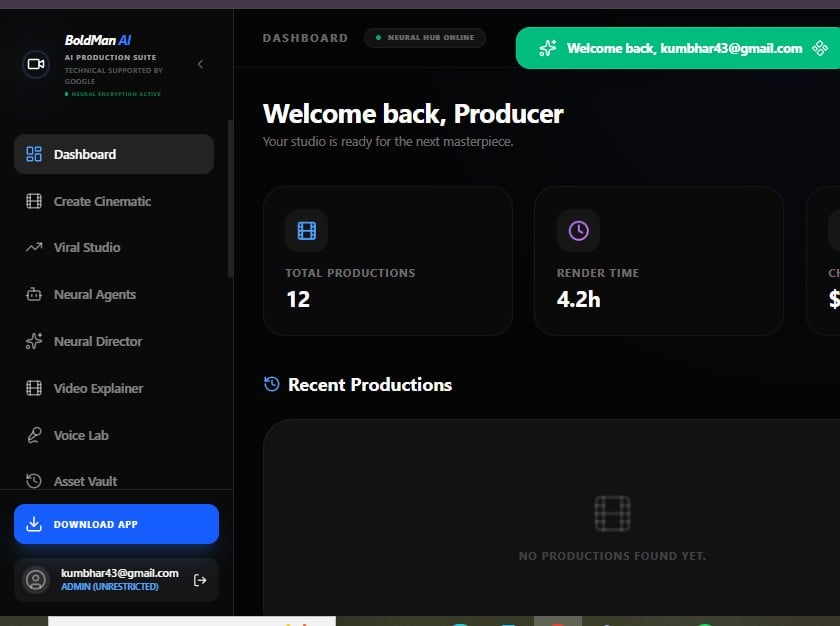Click the user avatar icon
Screen dimensions: 840x626
[x=36, y=580]
